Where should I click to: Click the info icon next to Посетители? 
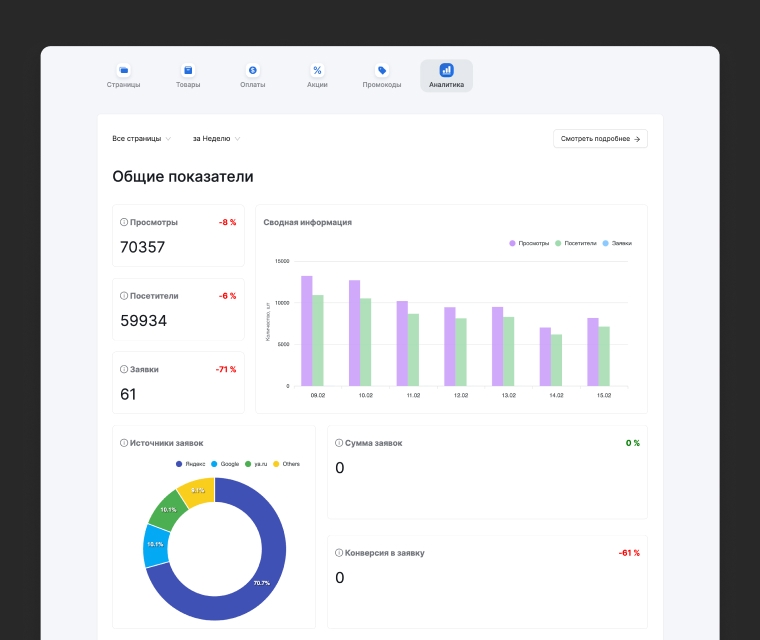(124, 296)
